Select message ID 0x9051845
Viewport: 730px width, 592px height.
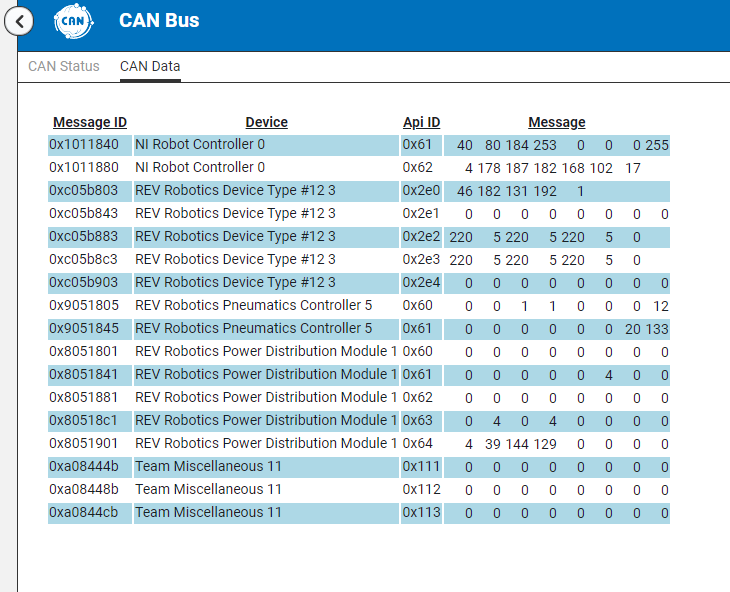click(x=84, y=329)
